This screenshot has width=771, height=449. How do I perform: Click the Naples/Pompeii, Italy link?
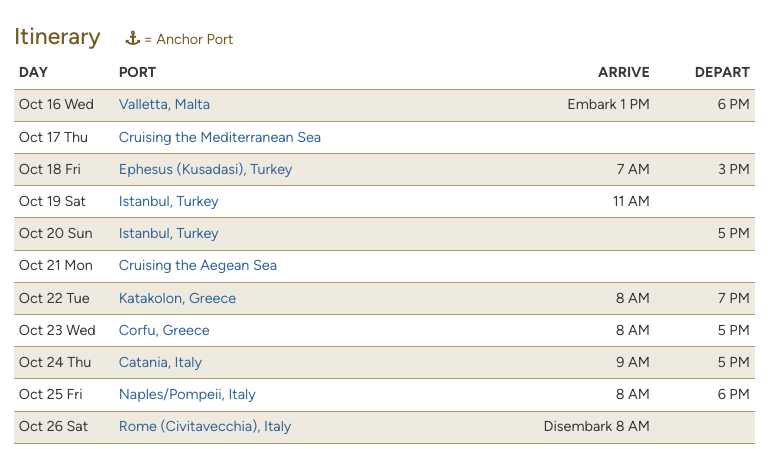point(187,394)
